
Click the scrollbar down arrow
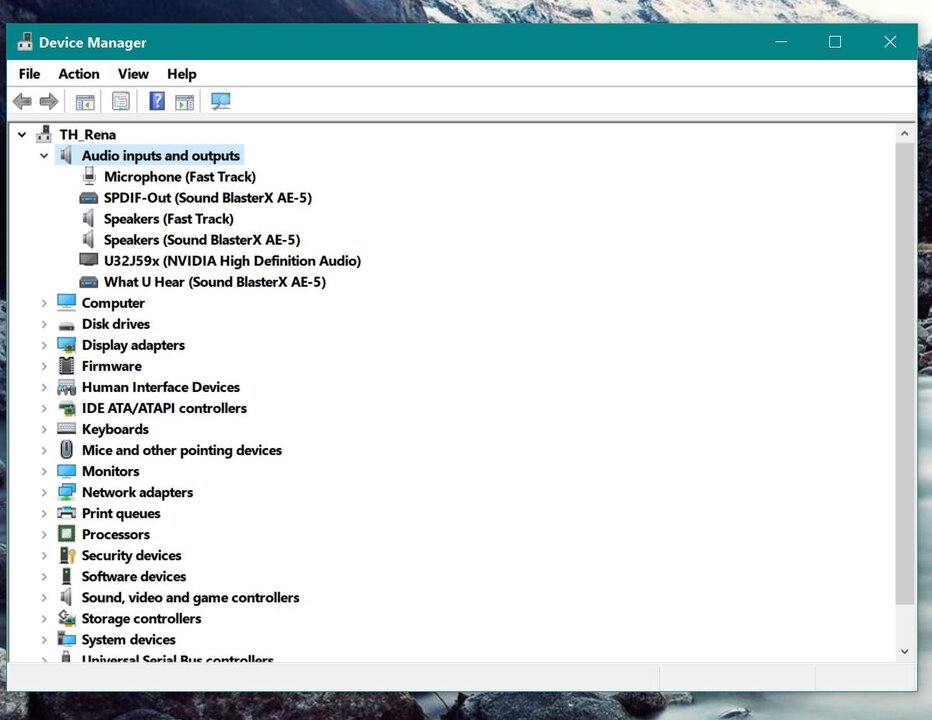904,651
